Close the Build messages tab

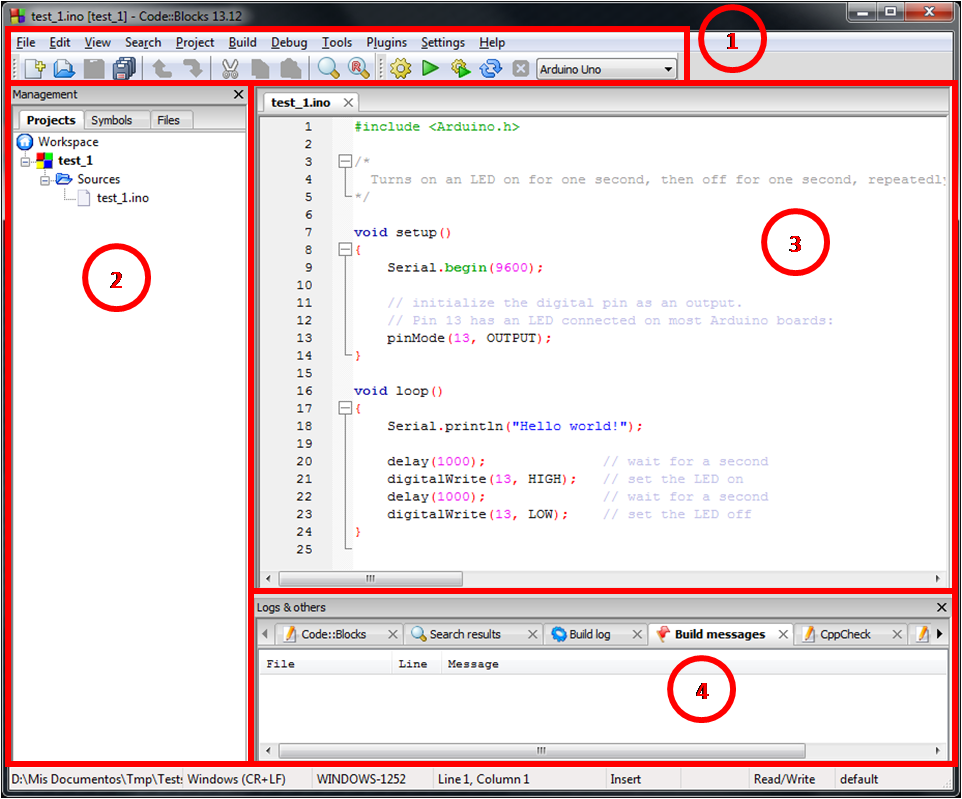(x=783, y=635)
